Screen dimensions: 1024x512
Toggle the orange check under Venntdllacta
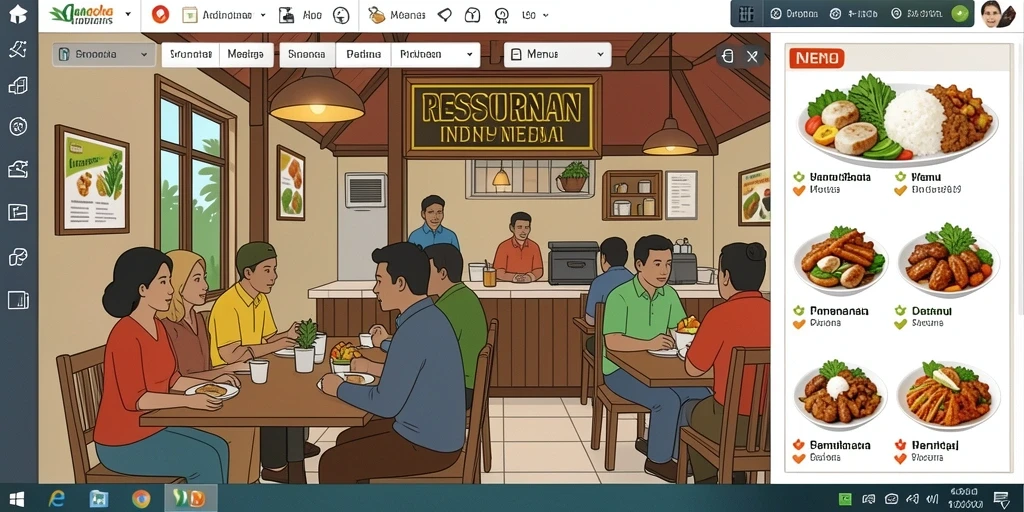pyautogui.click(x=798, y=191)
